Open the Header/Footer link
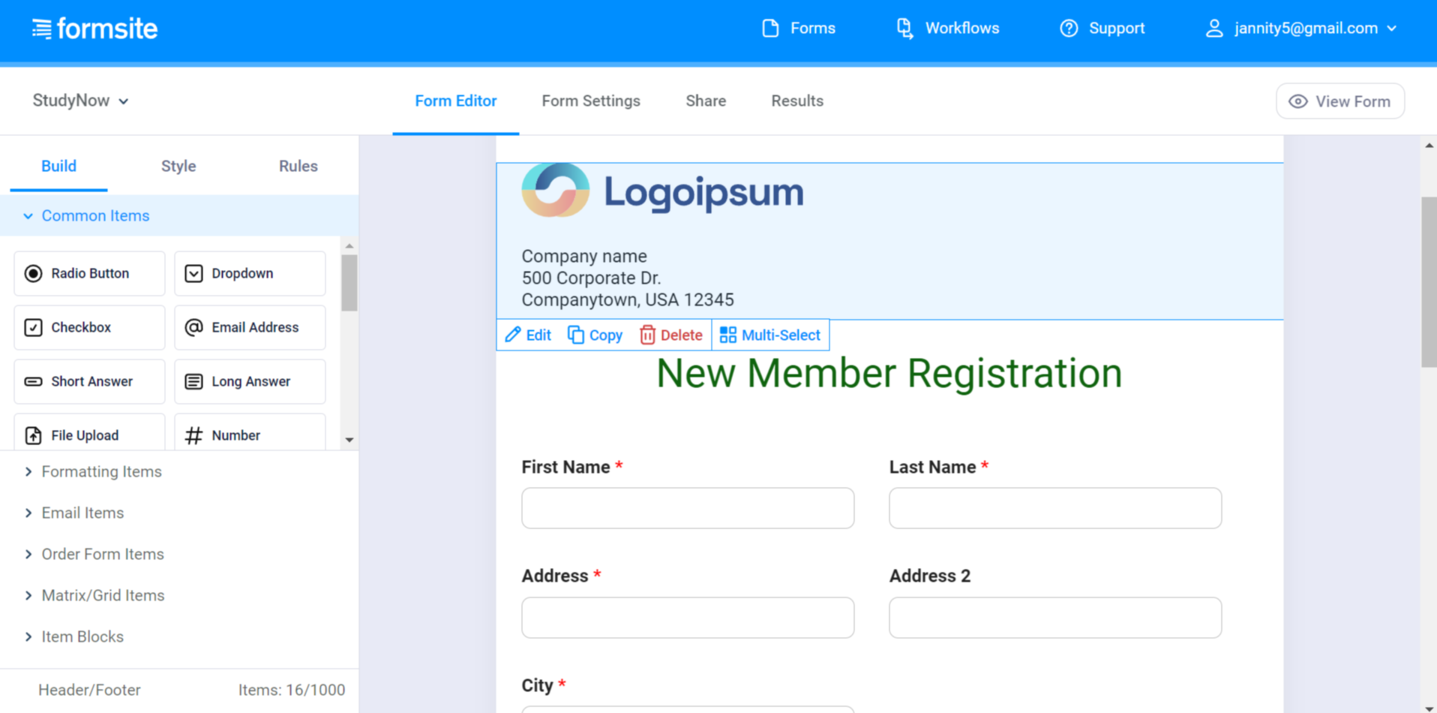 coord(89,690)
